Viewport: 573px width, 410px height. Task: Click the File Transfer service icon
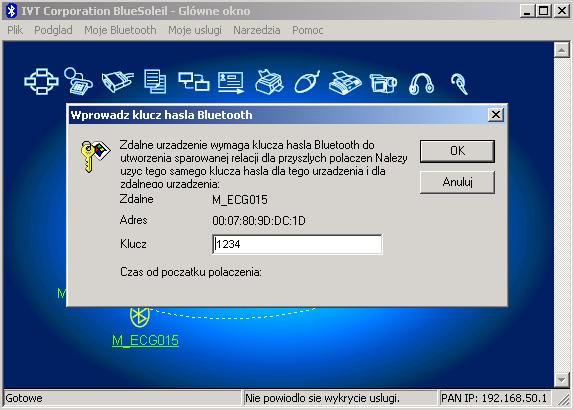click(x=155, y=81)
